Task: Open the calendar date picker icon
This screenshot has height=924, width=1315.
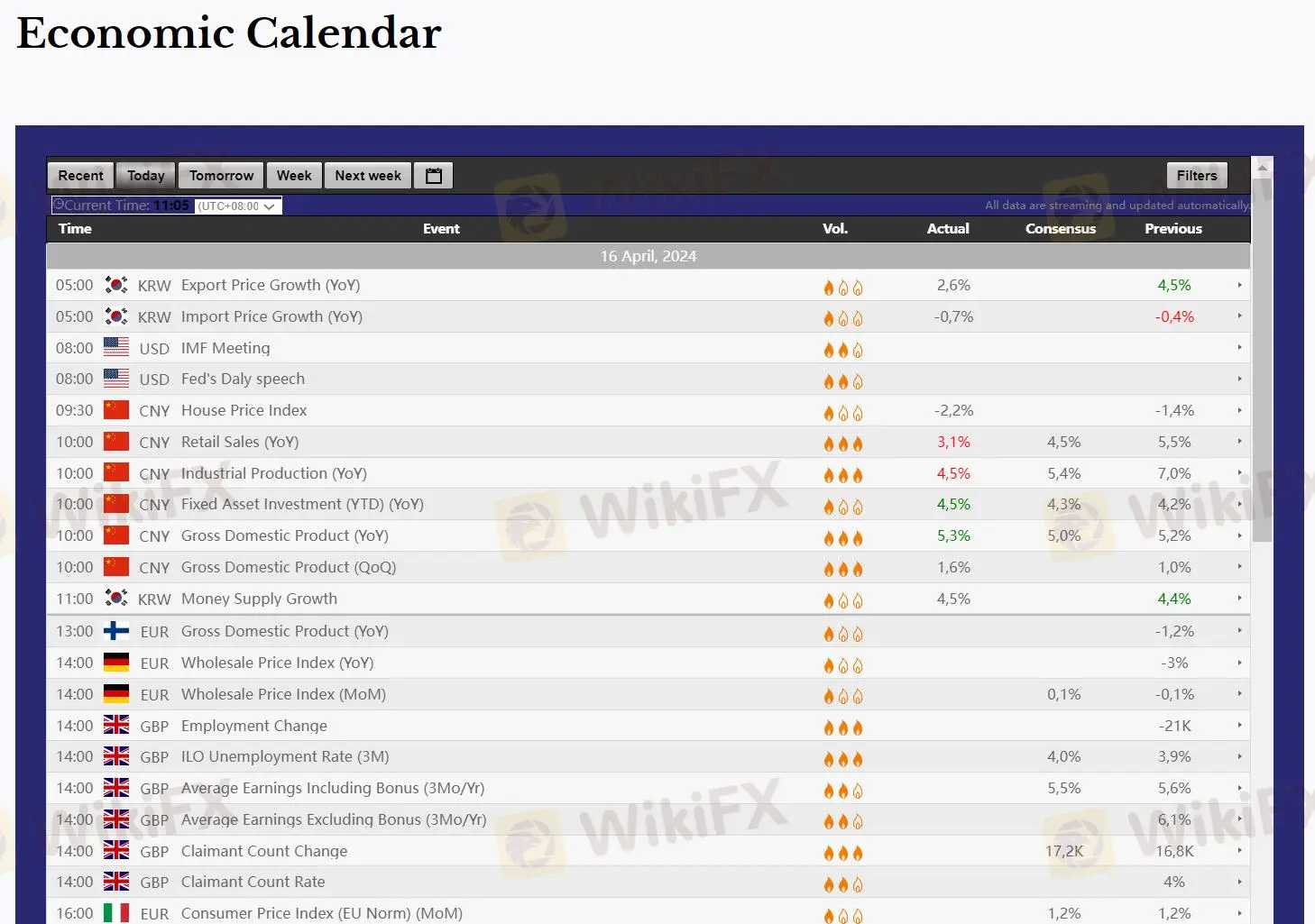Action: tap(434, 176)
